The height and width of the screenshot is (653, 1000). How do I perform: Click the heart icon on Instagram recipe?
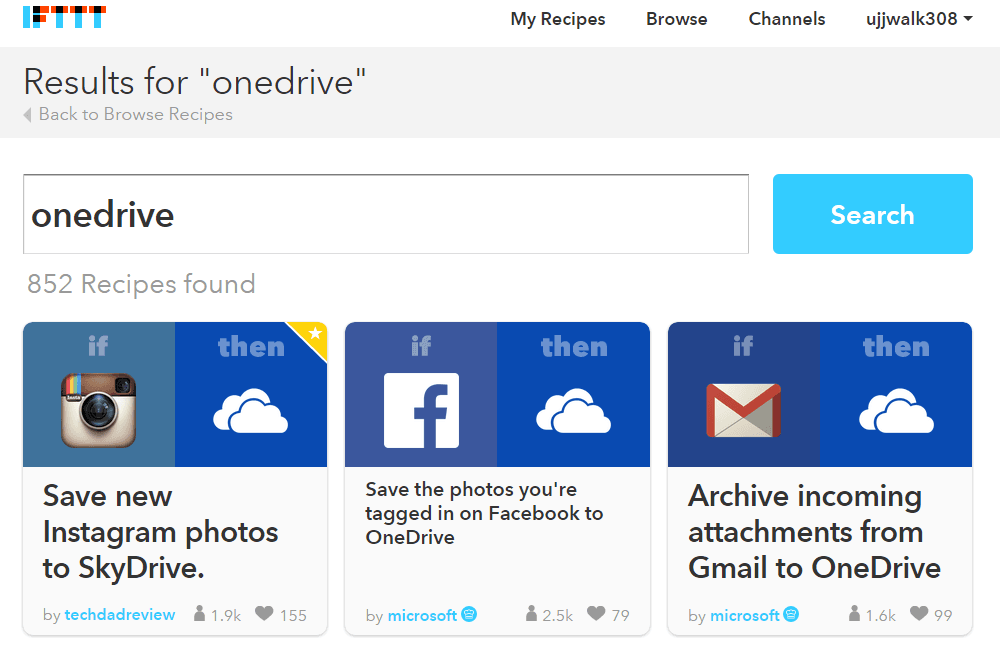pyautogui.click(x=264, y=614)
